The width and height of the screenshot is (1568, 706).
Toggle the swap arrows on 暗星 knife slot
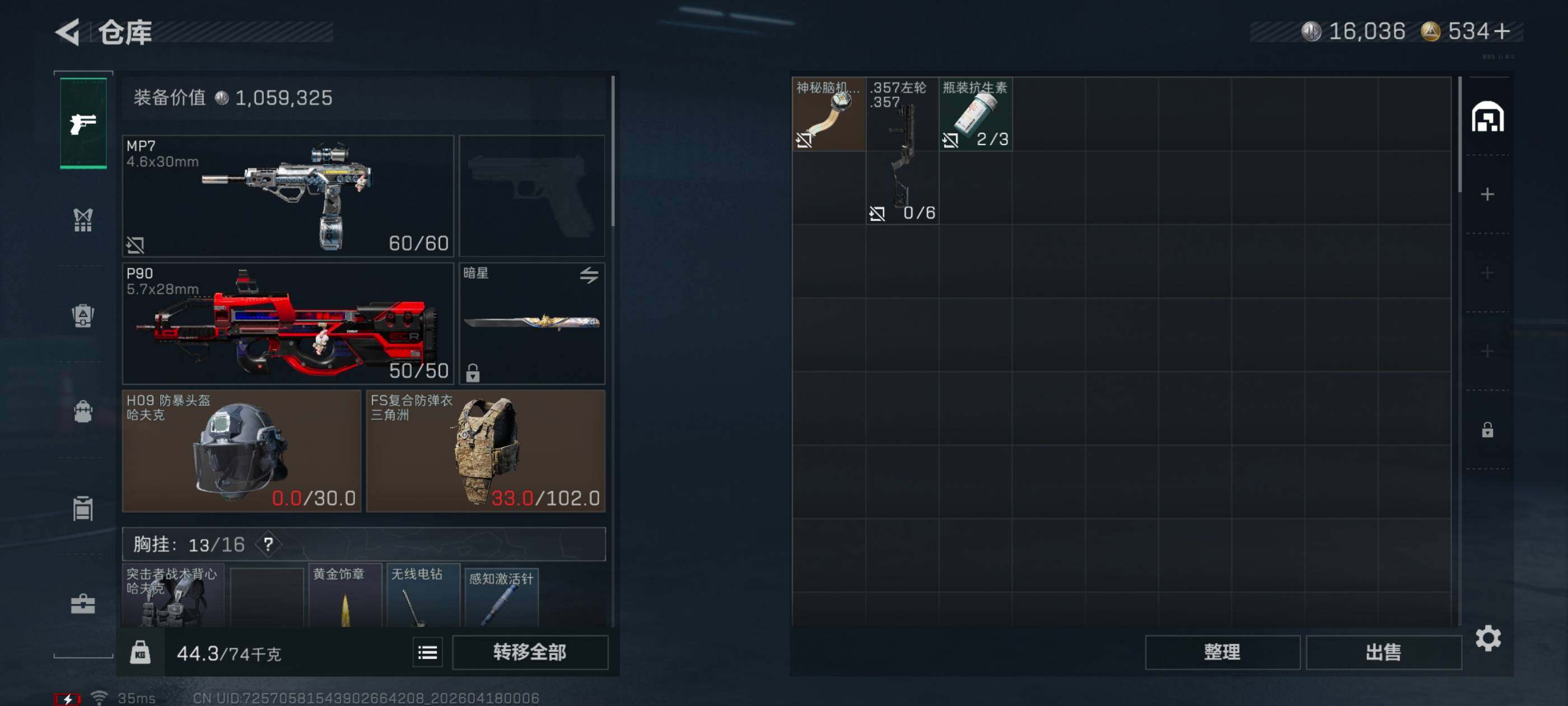588,275
